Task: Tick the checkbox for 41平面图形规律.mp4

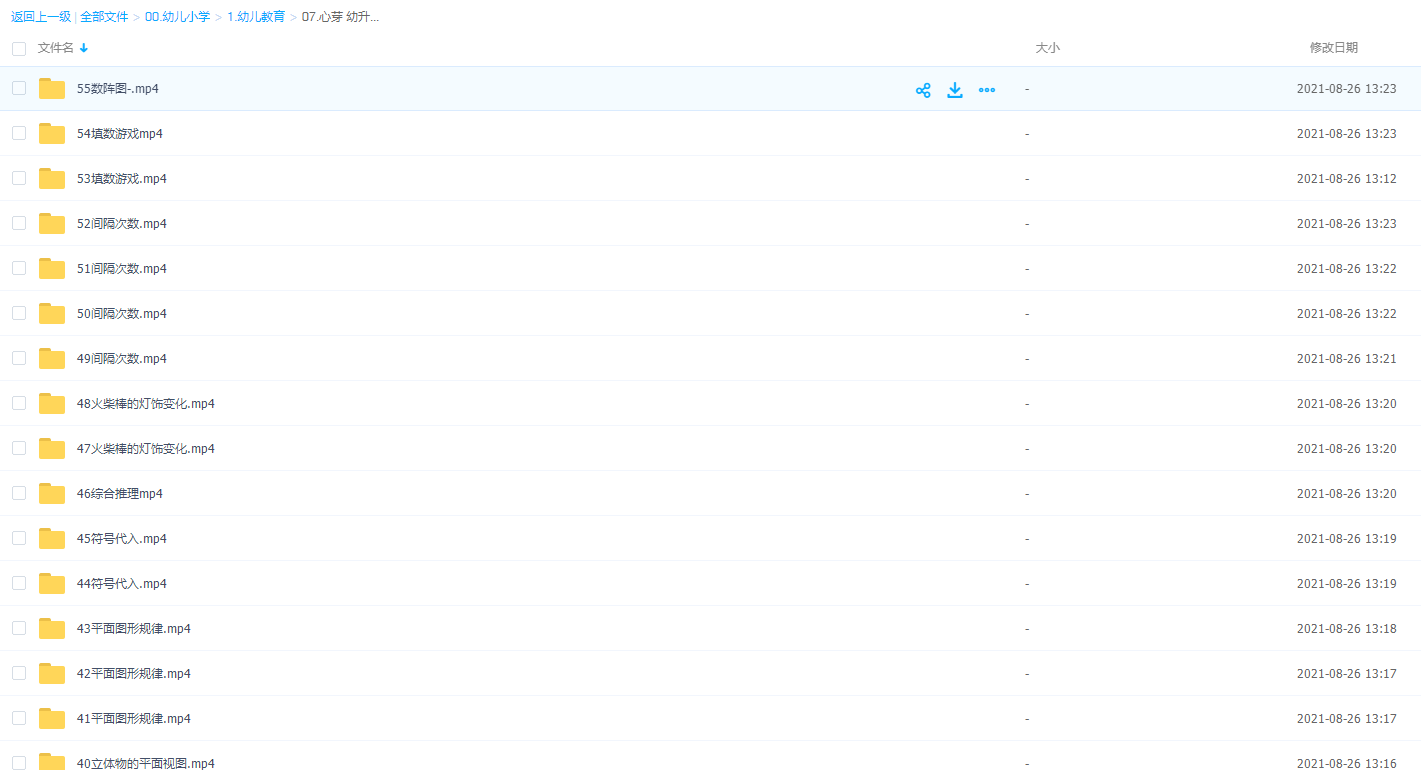Action: pyautogui.click(x=19, y=718)
